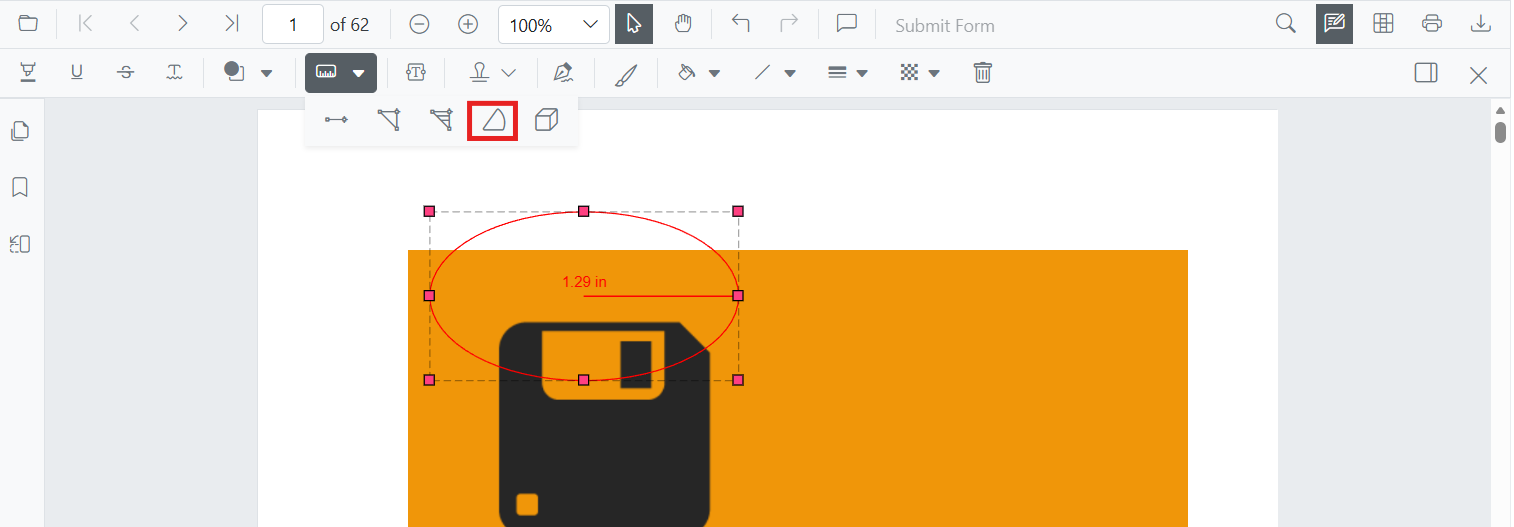Select the radius measurement tool

[x=493, y=121]
